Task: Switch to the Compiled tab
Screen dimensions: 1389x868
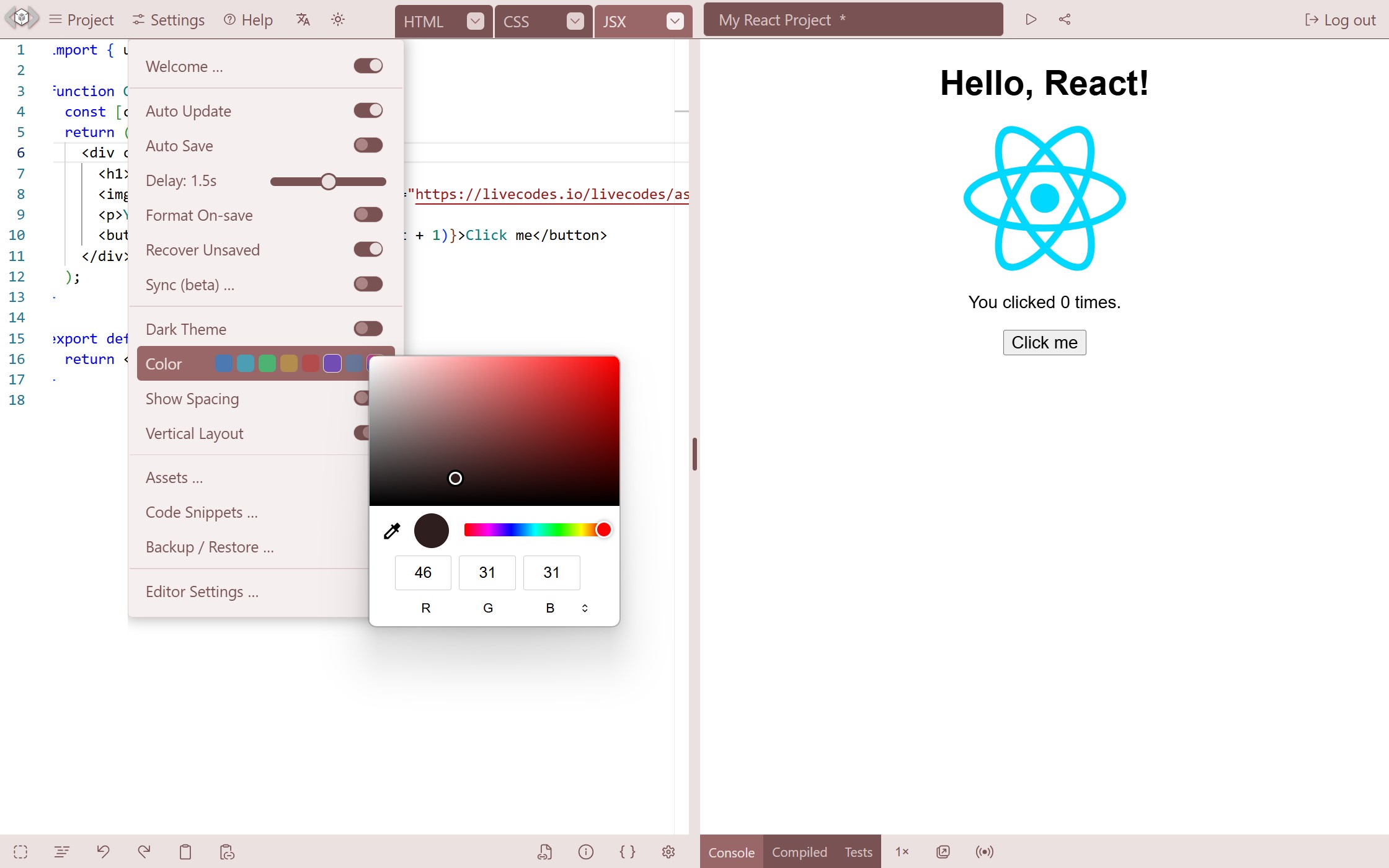Action: pos(799,851)
